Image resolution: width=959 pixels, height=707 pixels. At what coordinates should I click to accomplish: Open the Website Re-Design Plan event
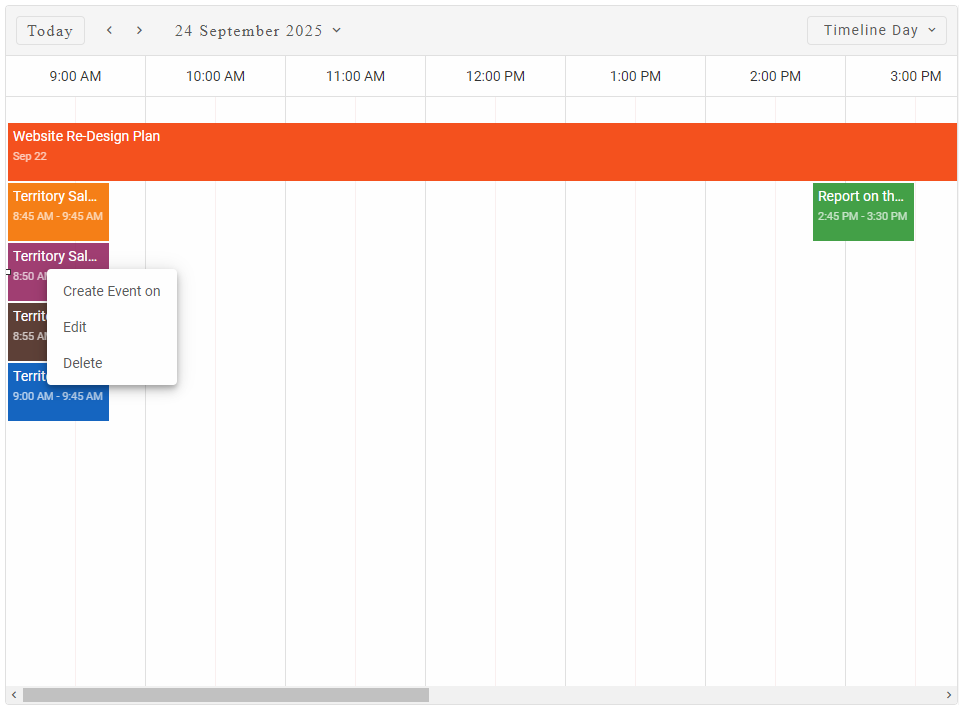coord(480,151)
